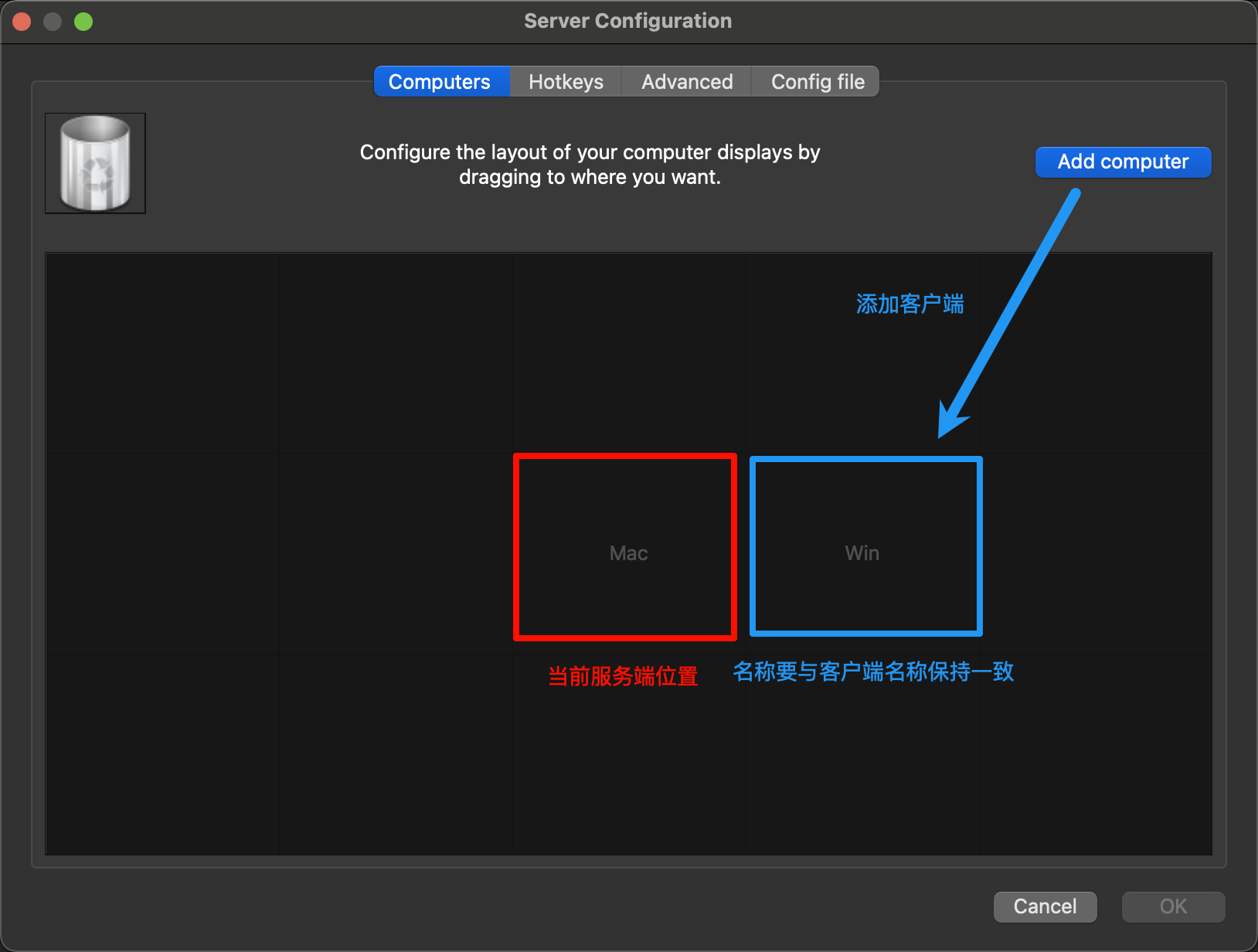Click the empty grid cell left of Mac

point(395,552)
